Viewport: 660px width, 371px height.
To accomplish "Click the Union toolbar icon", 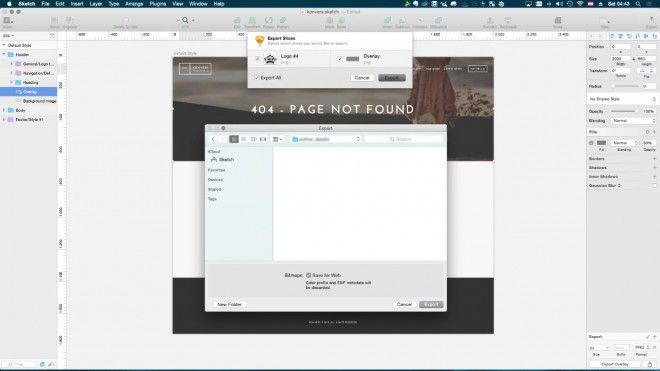I will point(387,20).
